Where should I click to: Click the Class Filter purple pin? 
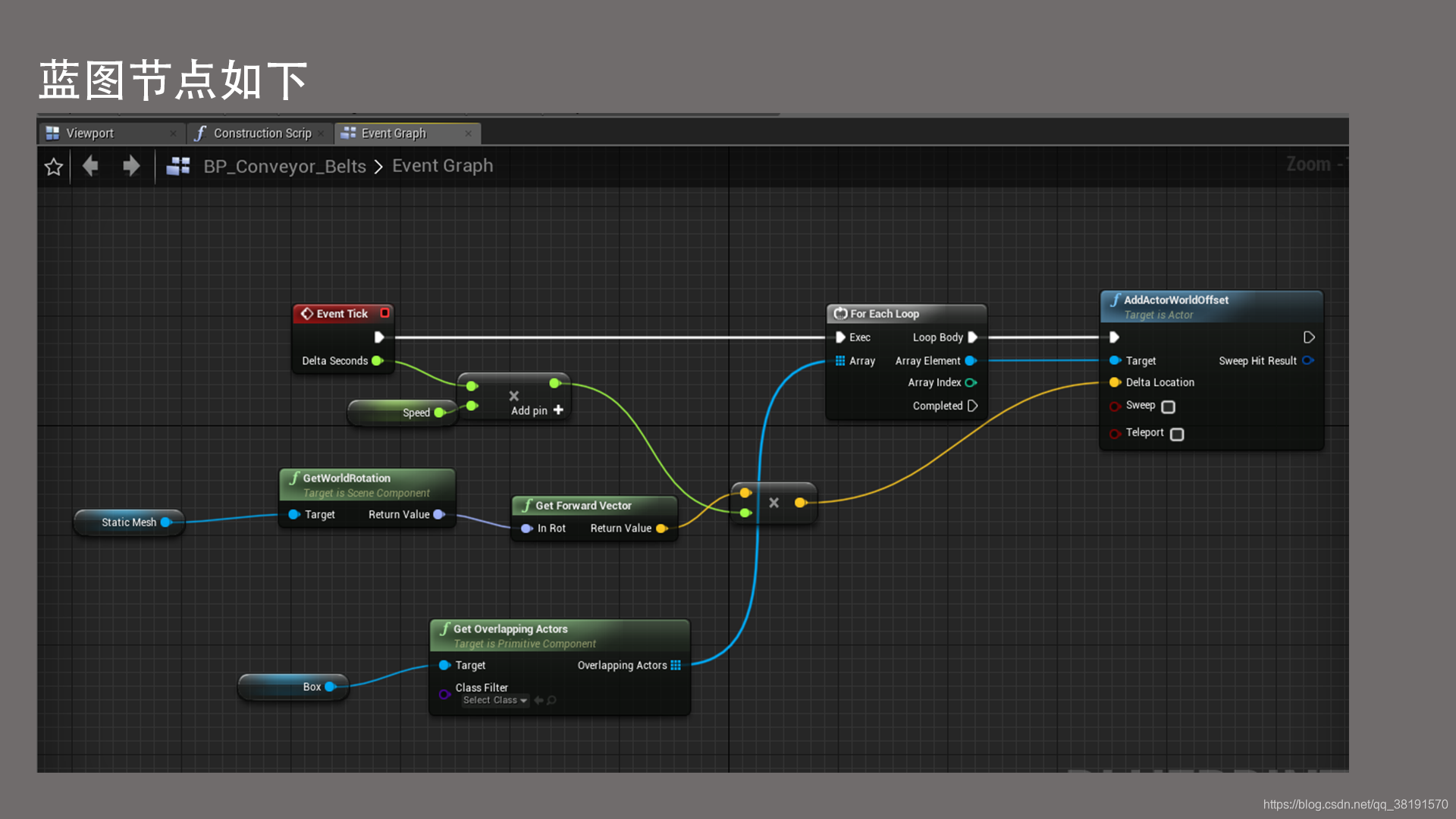pyautogui.click(x=444, y=694)
